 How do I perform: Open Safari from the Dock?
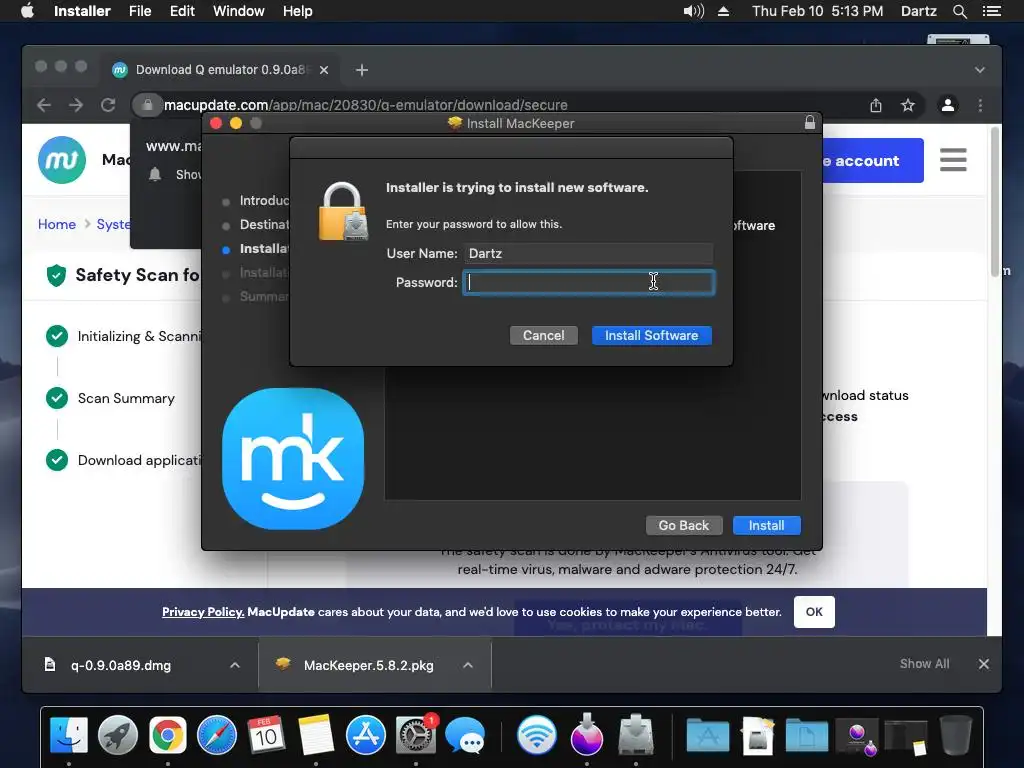[217, 735]
